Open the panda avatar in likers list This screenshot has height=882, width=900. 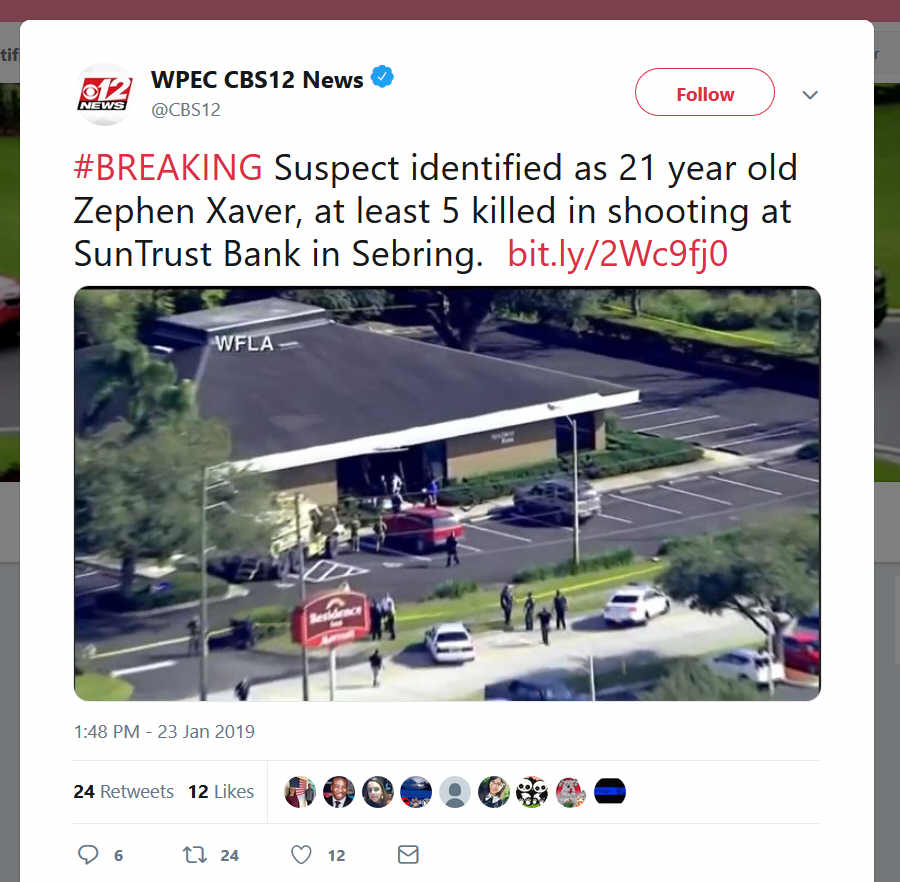532,791
